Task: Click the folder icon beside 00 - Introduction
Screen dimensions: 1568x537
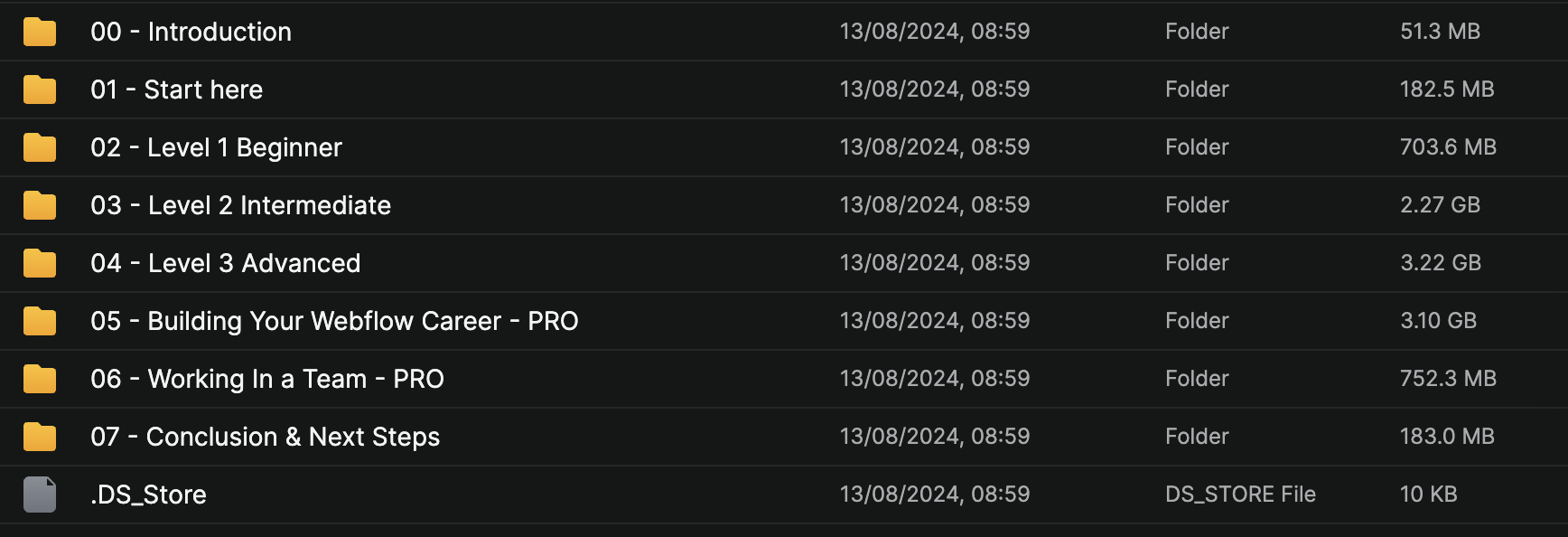Action: [x=40, y=32]
